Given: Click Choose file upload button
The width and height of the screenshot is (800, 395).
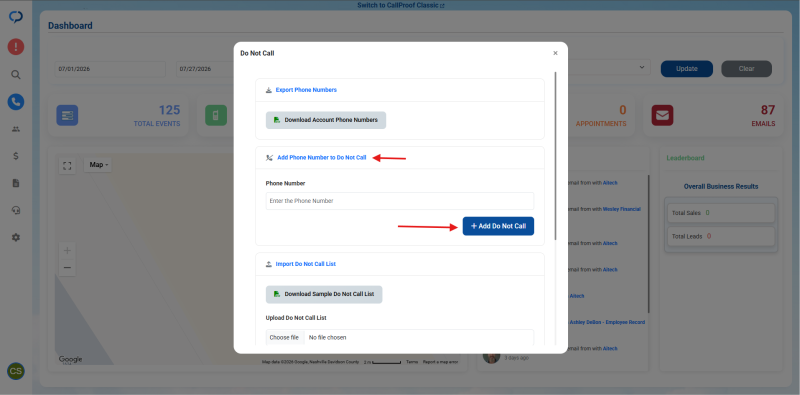Looking at the screenshot, I should point(284,337).
